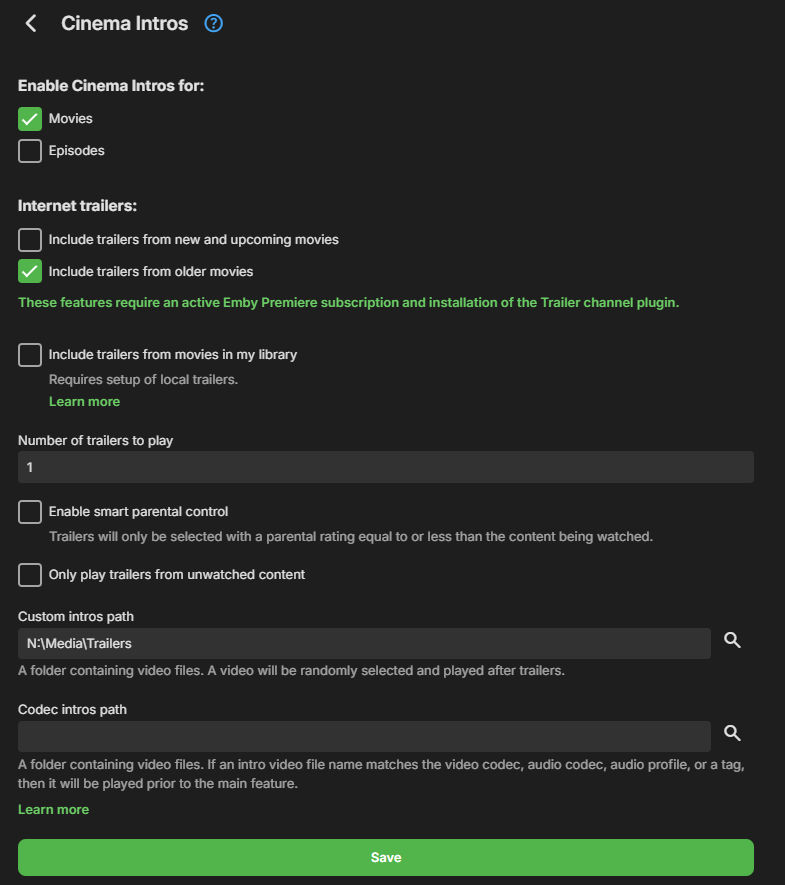Viewport: 785px width, 885px height.
Task: Enable trailers from new and upcoming movies
Action: [x=30, y=240]
